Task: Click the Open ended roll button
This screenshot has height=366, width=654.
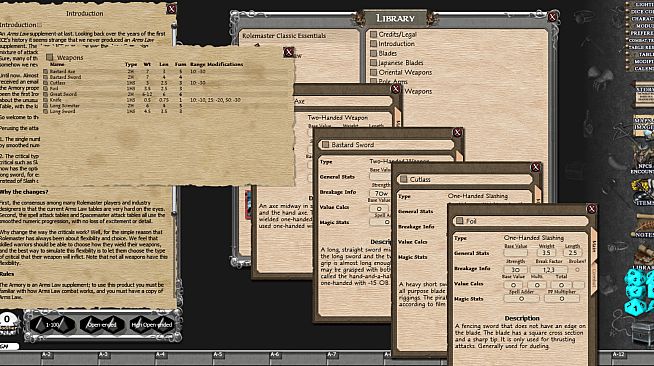Action: [102, 325]
